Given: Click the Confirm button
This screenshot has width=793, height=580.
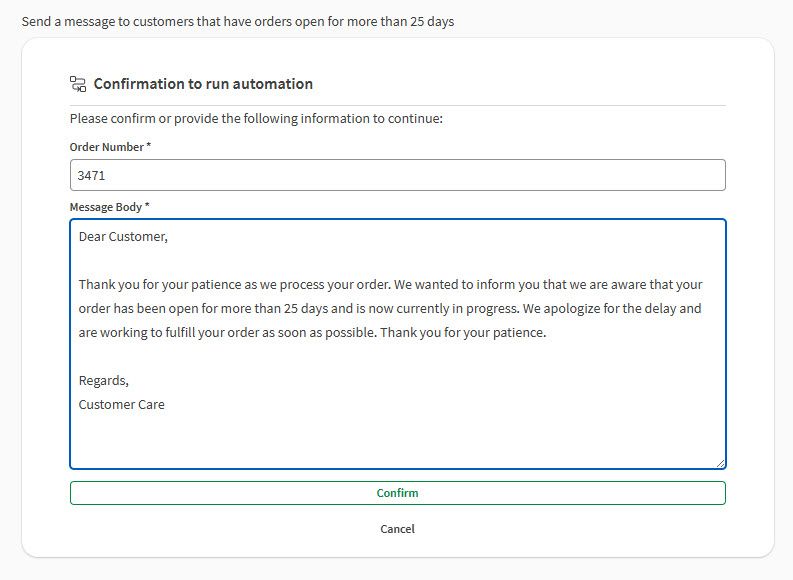Looking at the screenshot, I should (398, 493).
